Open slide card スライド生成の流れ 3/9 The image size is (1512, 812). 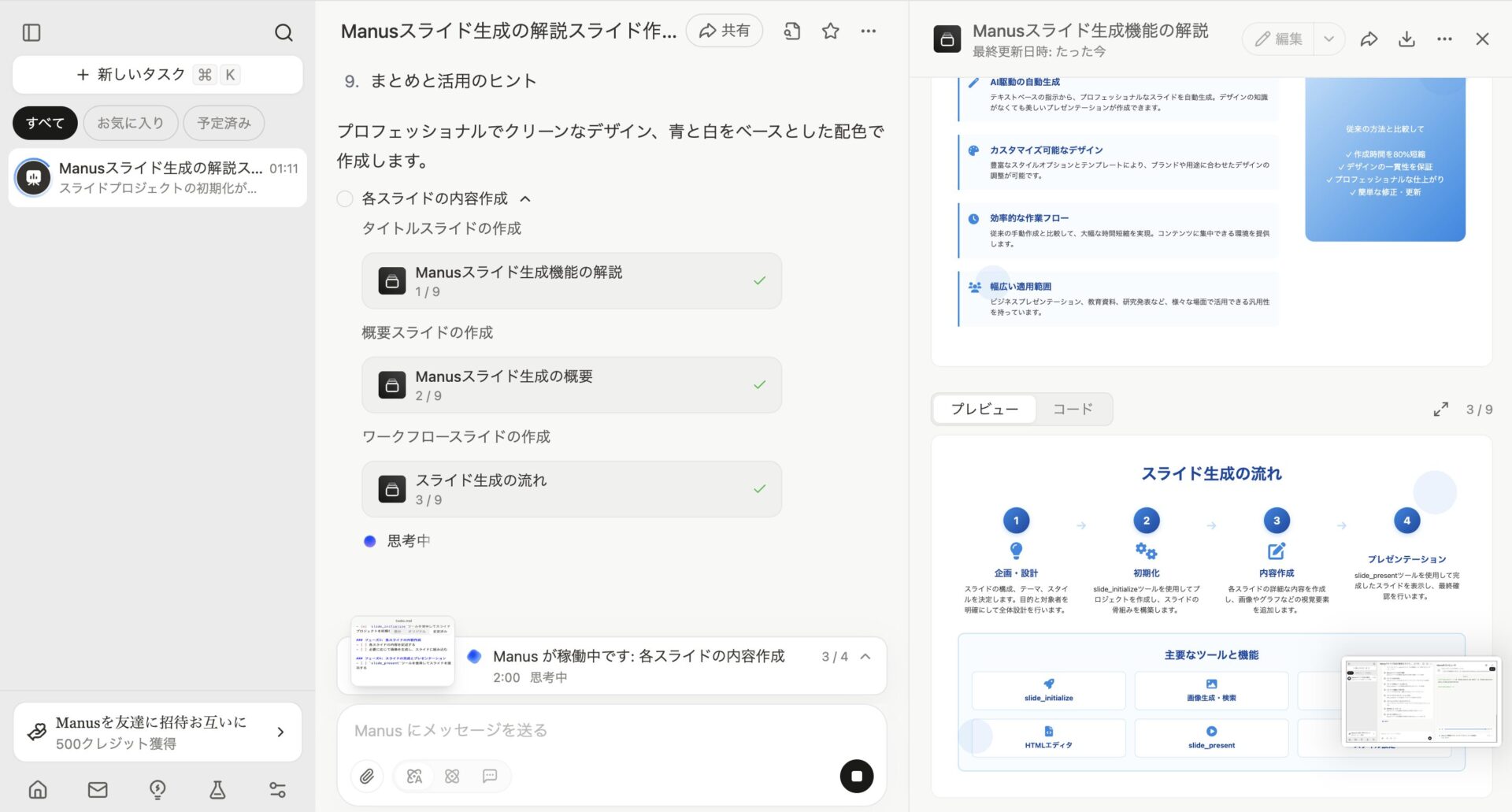coord(572,489)
